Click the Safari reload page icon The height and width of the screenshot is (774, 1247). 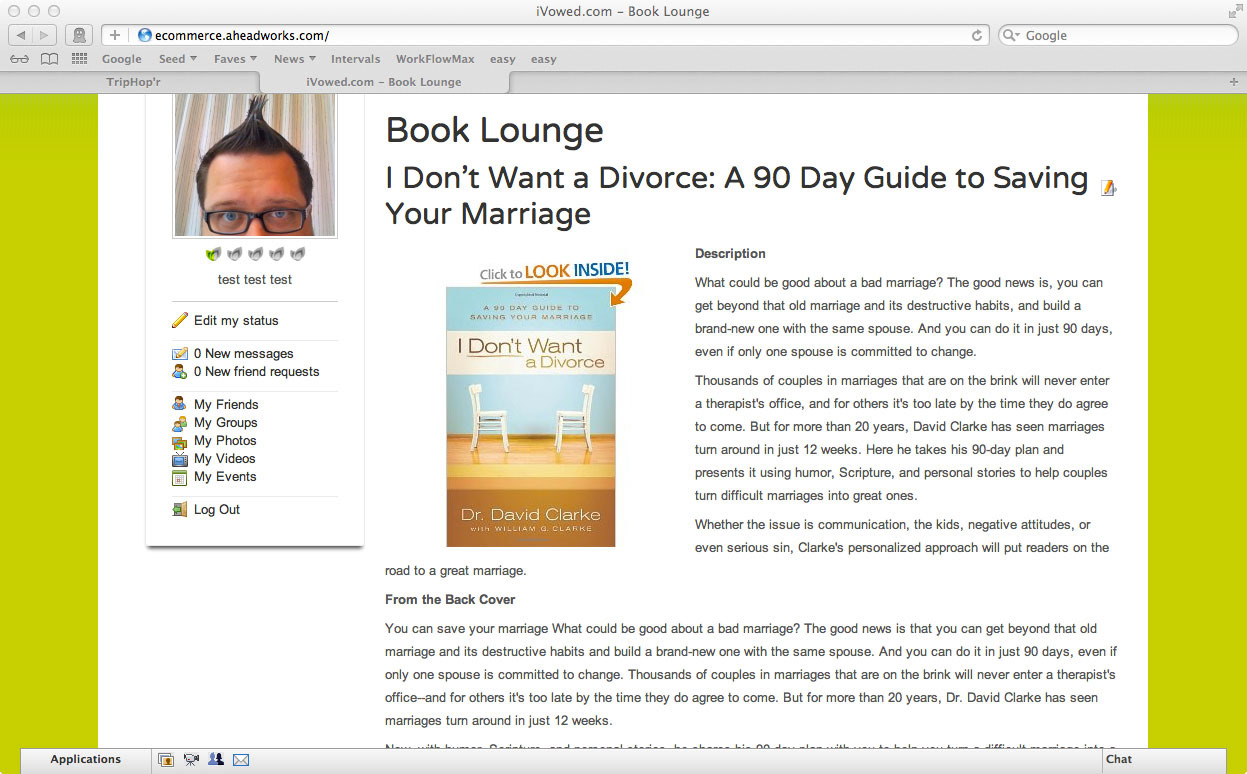[977, 35]
